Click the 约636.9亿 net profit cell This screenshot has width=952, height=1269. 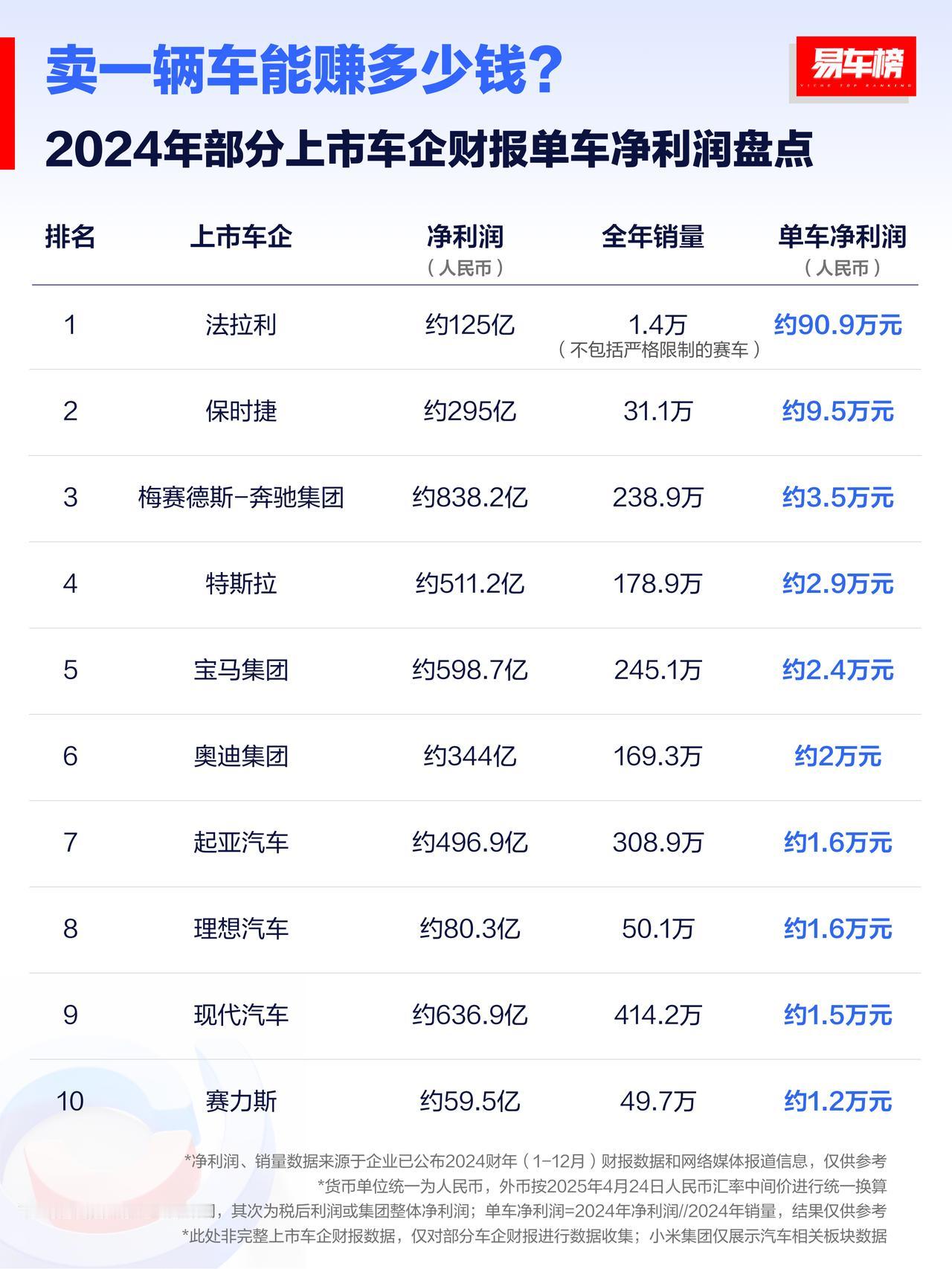pyautogui.click(x=469, y=1015)
